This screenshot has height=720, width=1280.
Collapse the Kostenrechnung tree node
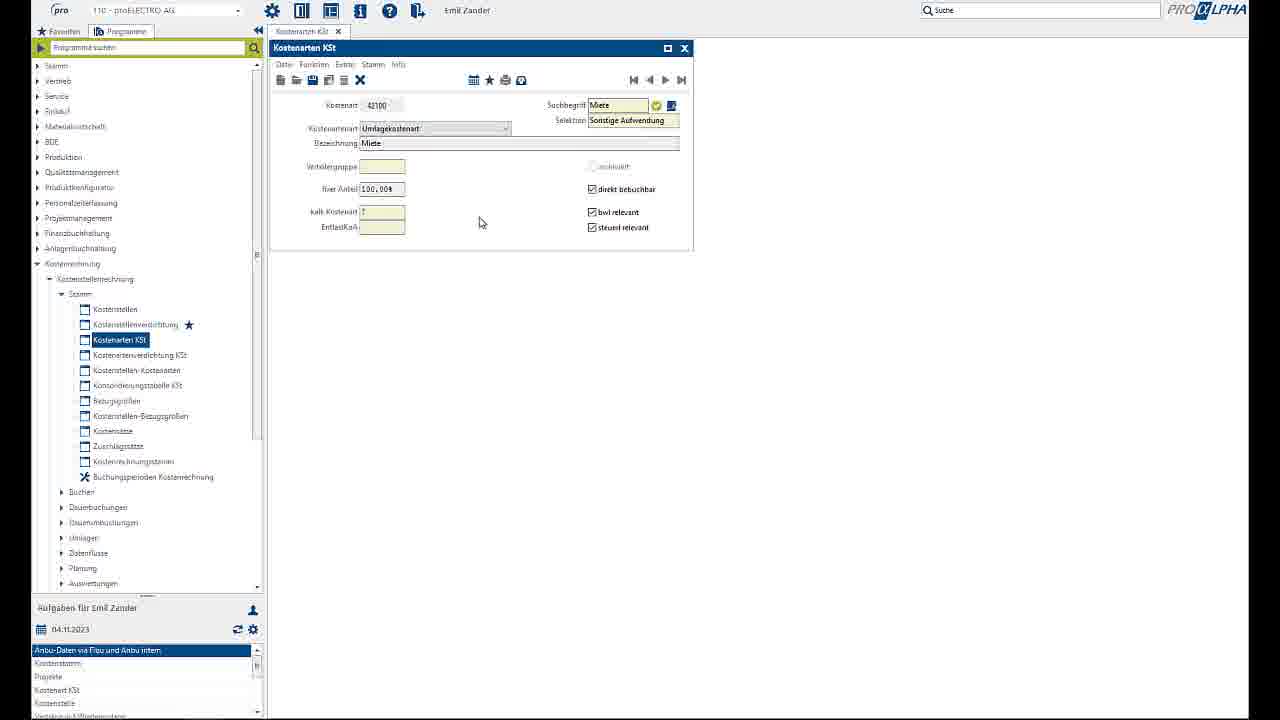click(38, 264)
